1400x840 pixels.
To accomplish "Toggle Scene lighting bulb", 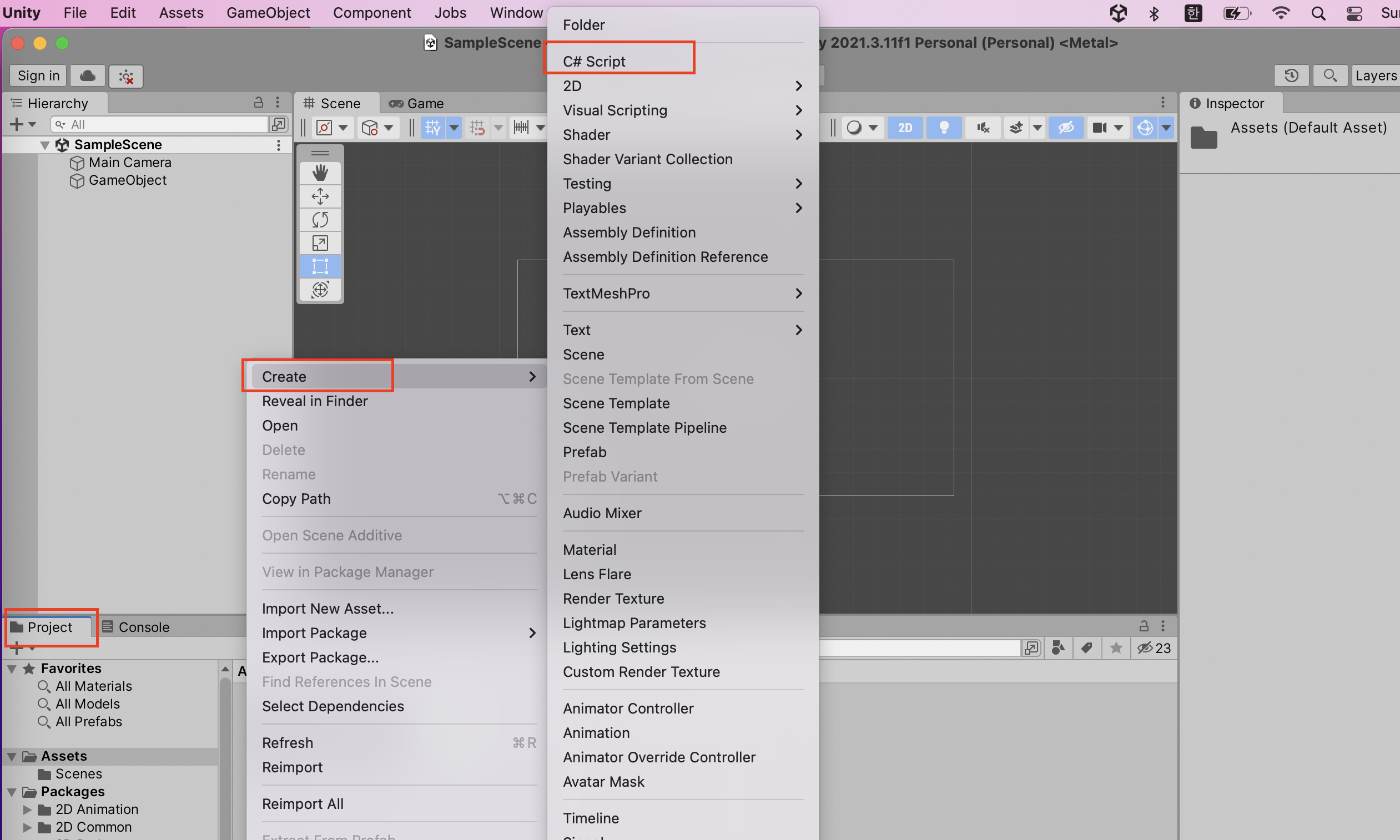I will point(944,128).
